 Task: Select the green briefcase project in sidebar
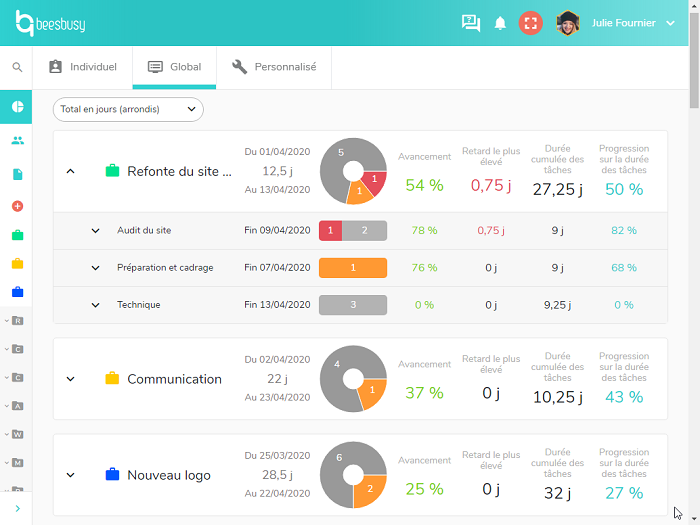(x=17, y=236)
